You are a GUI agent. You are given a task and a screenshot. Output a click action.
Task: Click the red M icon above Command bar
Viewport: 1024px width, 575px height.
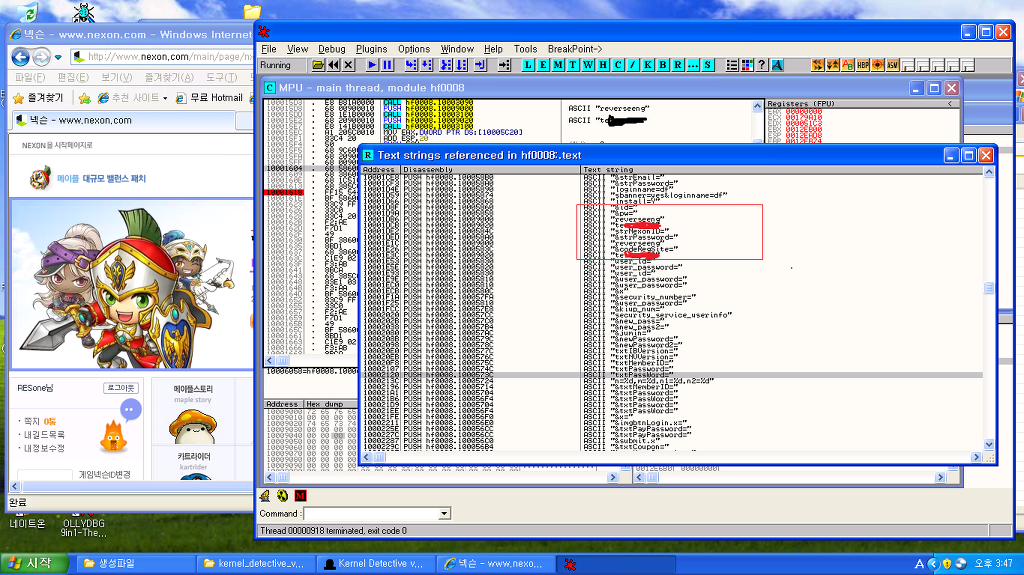point(301,495)
